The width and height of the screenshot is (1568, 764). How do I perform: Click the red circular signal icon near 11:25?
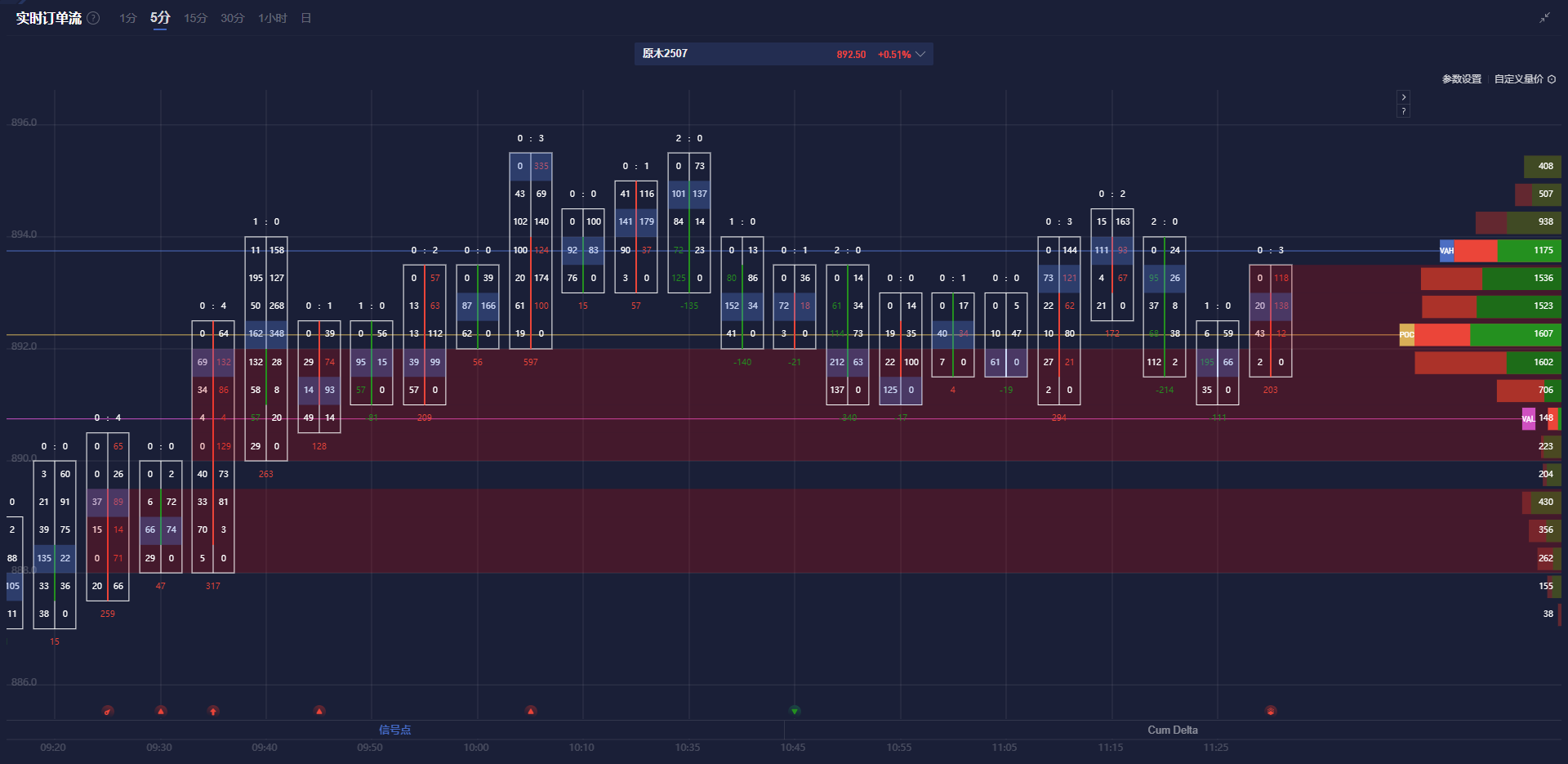click(1270, 711)
